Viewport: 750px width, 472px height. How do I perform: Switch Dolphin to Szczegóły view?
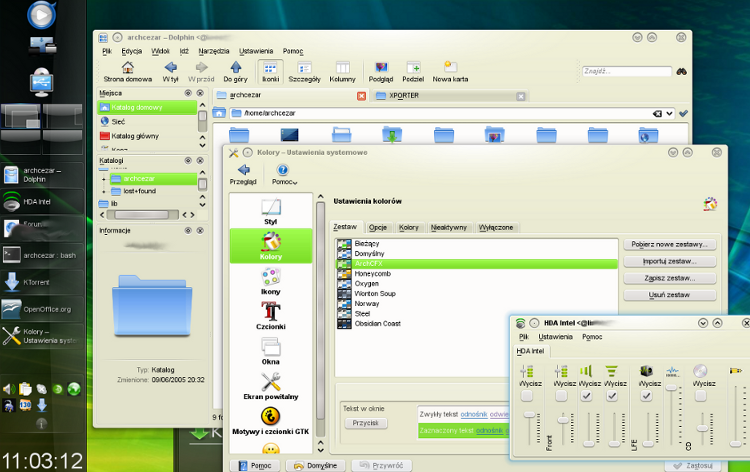(304, 72)
